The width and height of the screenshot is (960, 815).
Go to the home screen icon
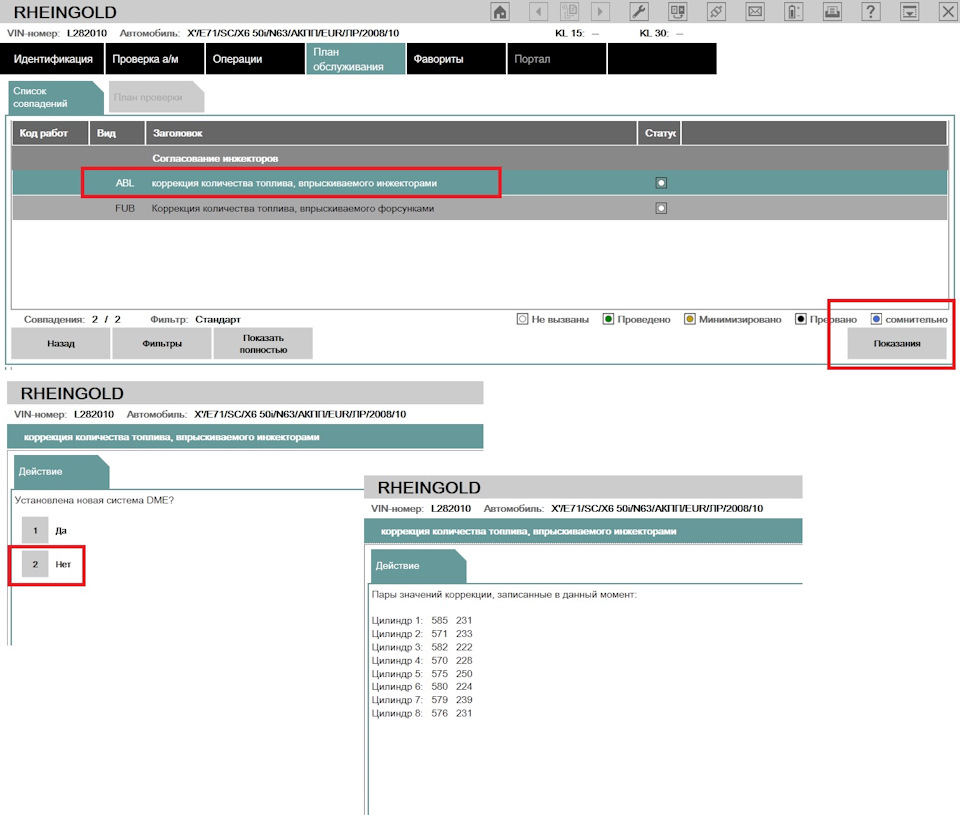(500, 12)
